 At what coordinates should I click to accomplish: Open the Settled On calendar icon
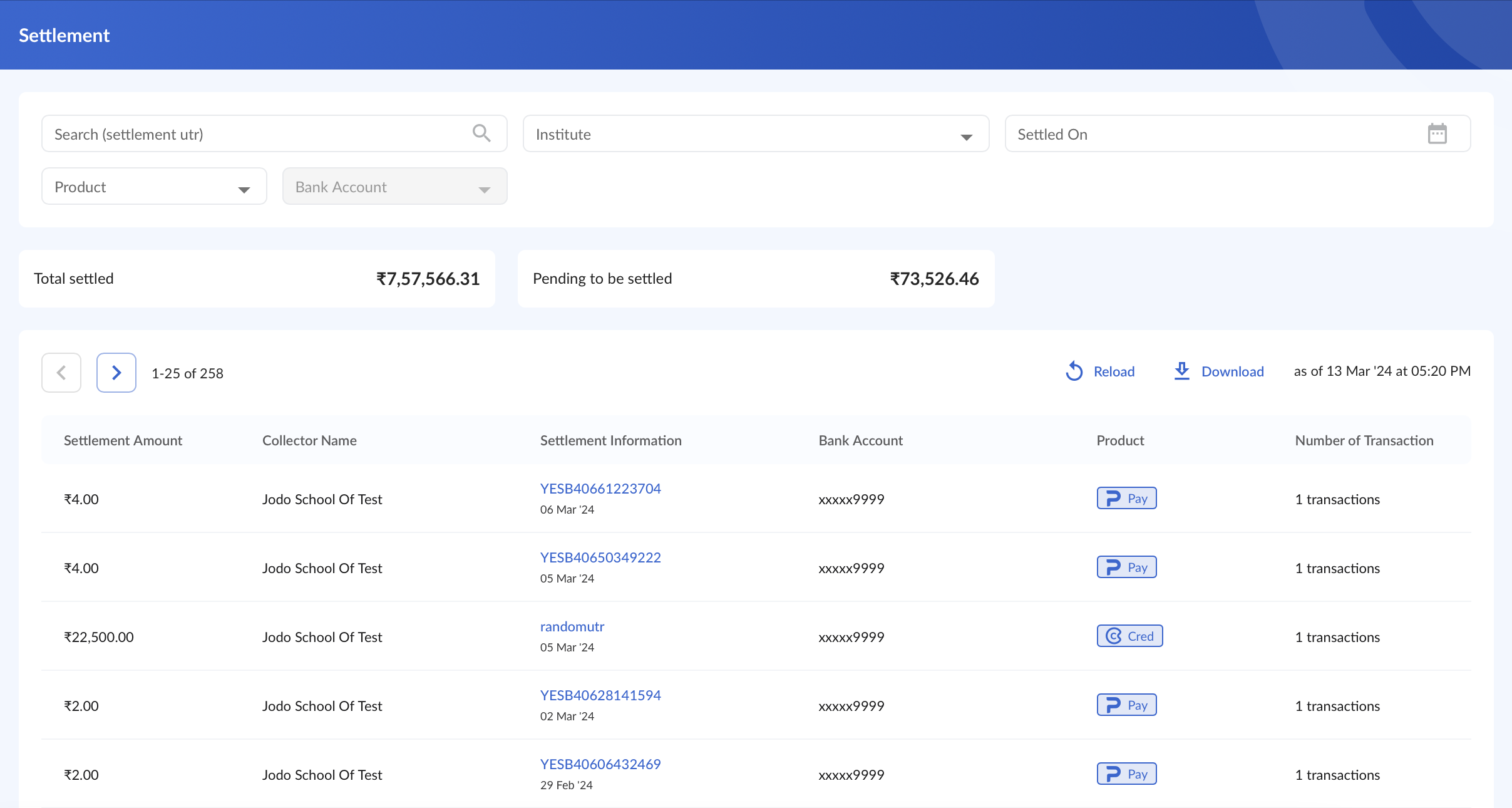pos(1437,133)
